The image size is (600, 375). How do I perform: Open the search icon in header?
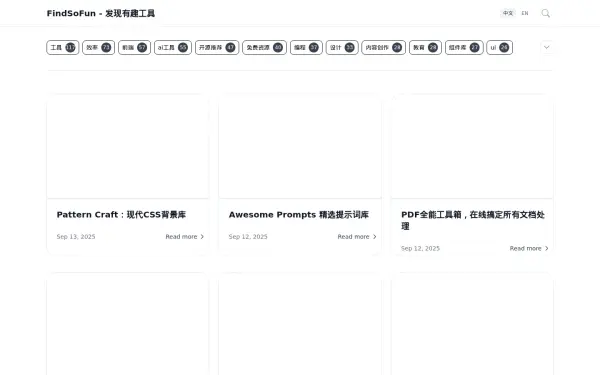[546, 13]
